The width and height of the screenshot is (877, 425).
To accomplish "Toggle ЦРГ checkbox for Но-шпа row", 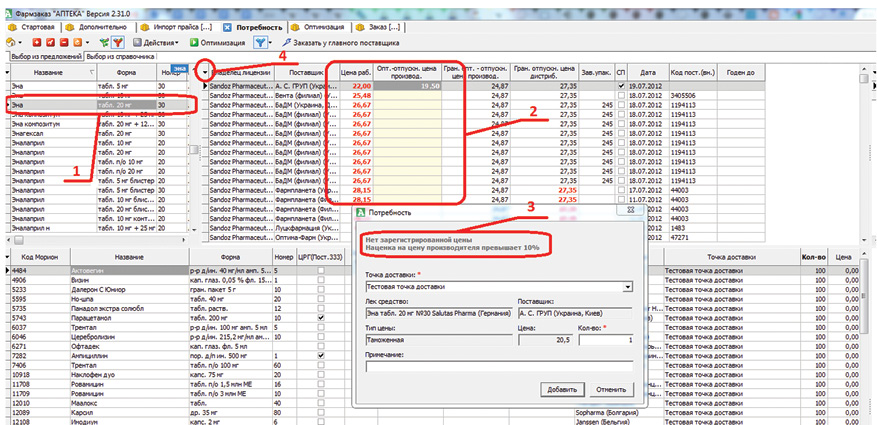I will point(320,298).
